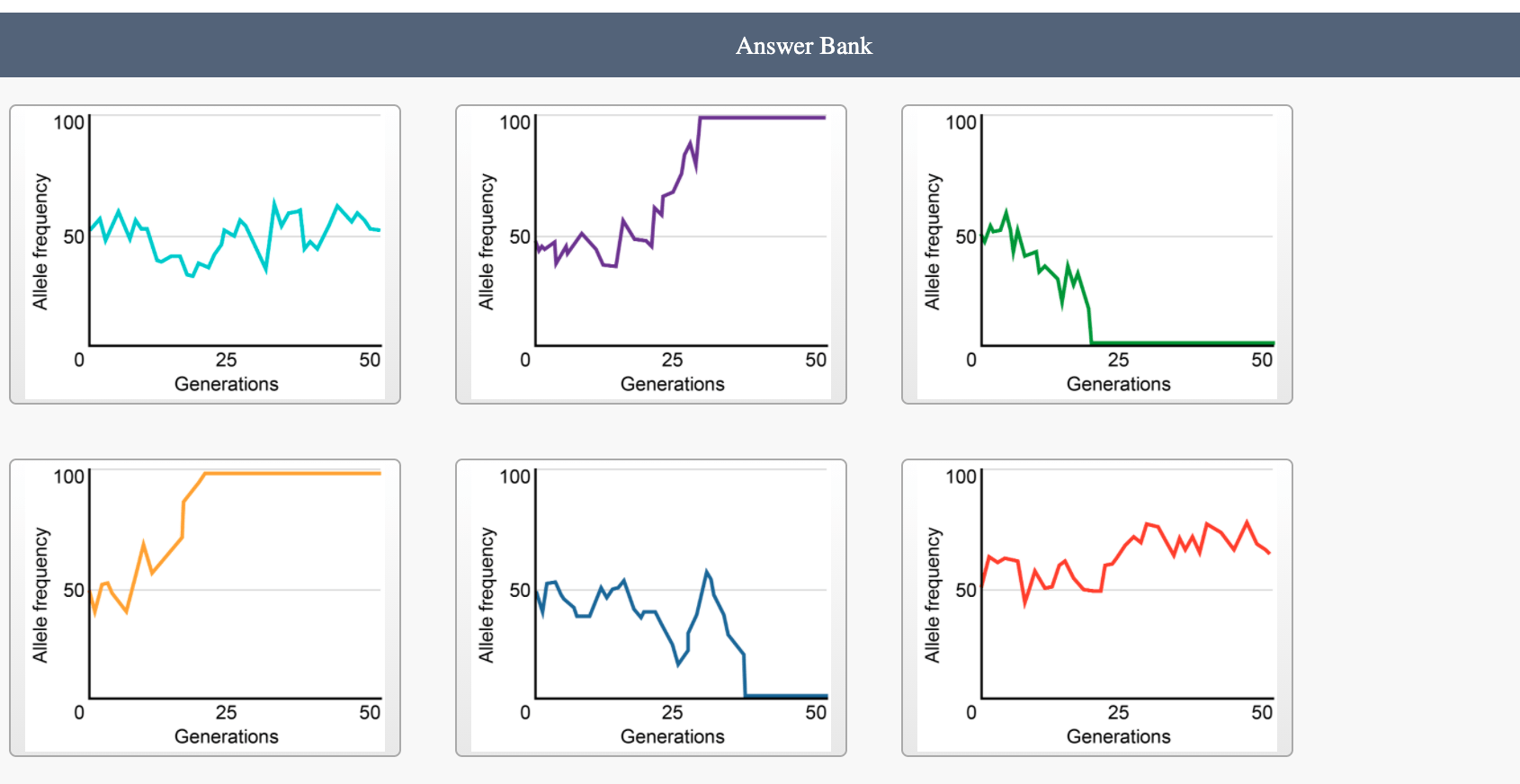
Task: Click the orange plateau line at top
Action: 293,473
